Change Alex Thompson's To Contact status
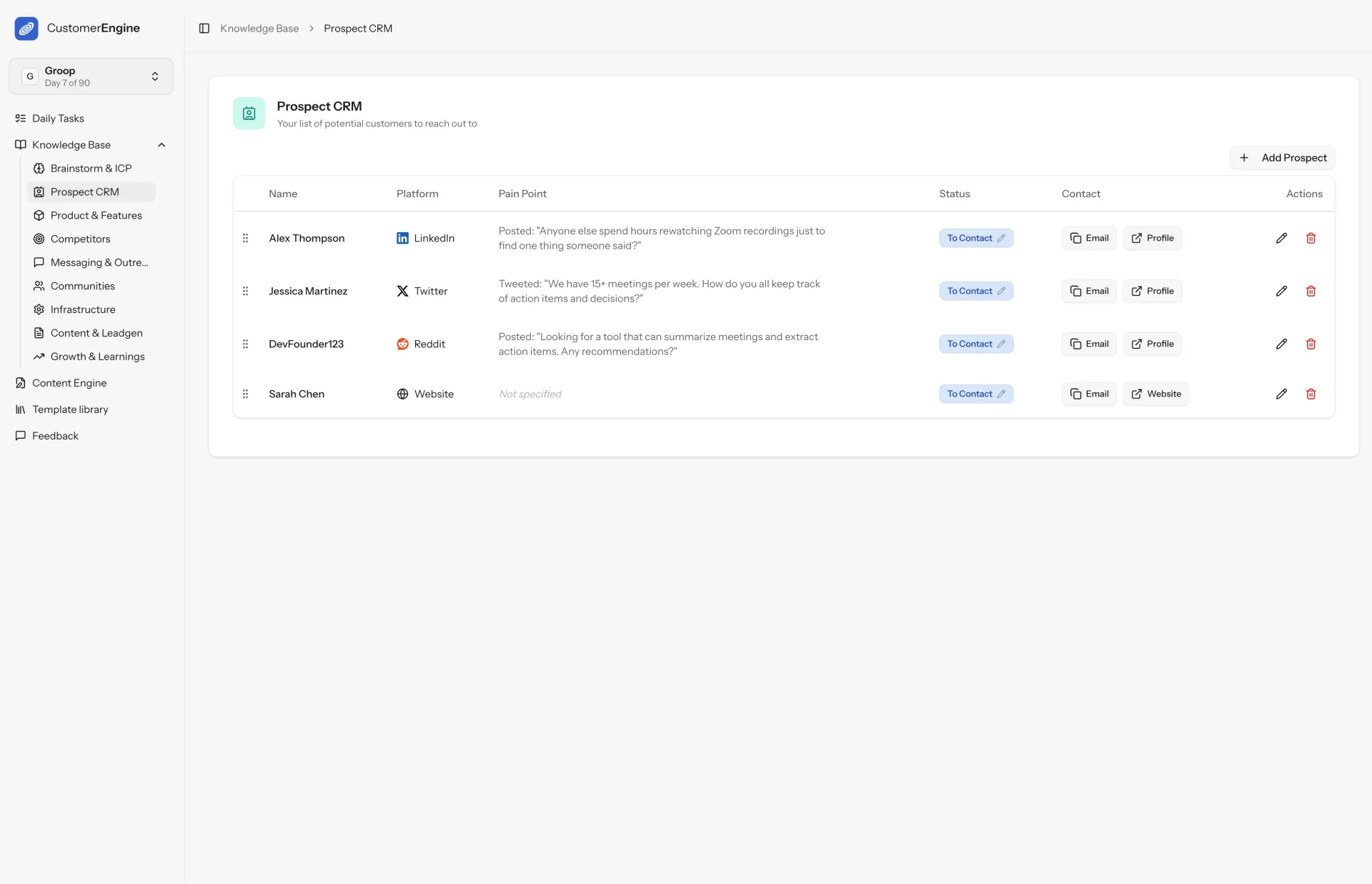1372x884 pixels. [x=975, y=238]
